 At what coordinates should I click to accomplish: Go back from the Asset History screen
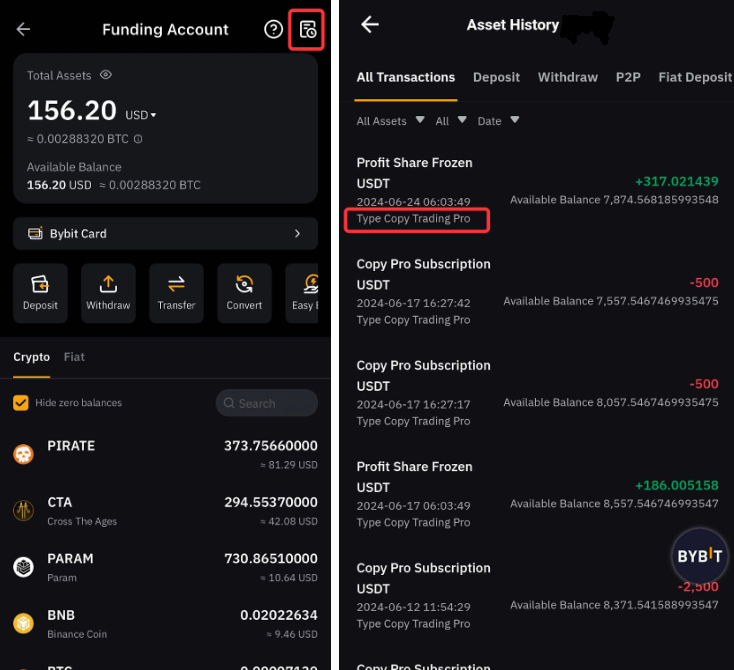tap(370, 24)
